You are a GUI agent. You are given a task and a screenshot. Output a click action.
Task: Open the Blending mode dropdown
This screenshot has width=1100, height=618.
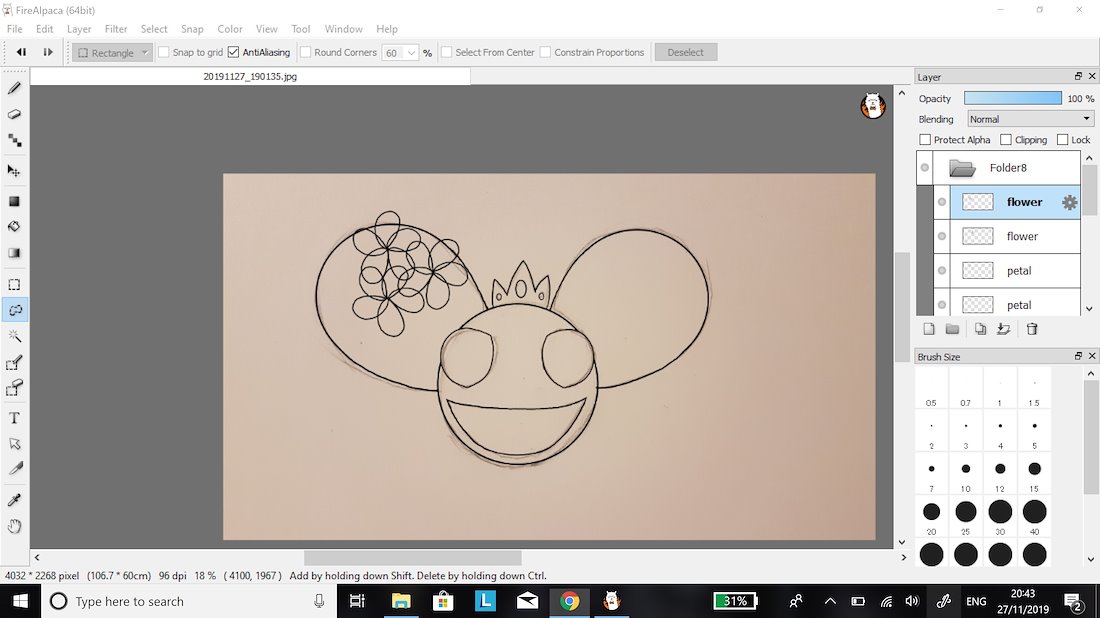[x=1030, y=119]
